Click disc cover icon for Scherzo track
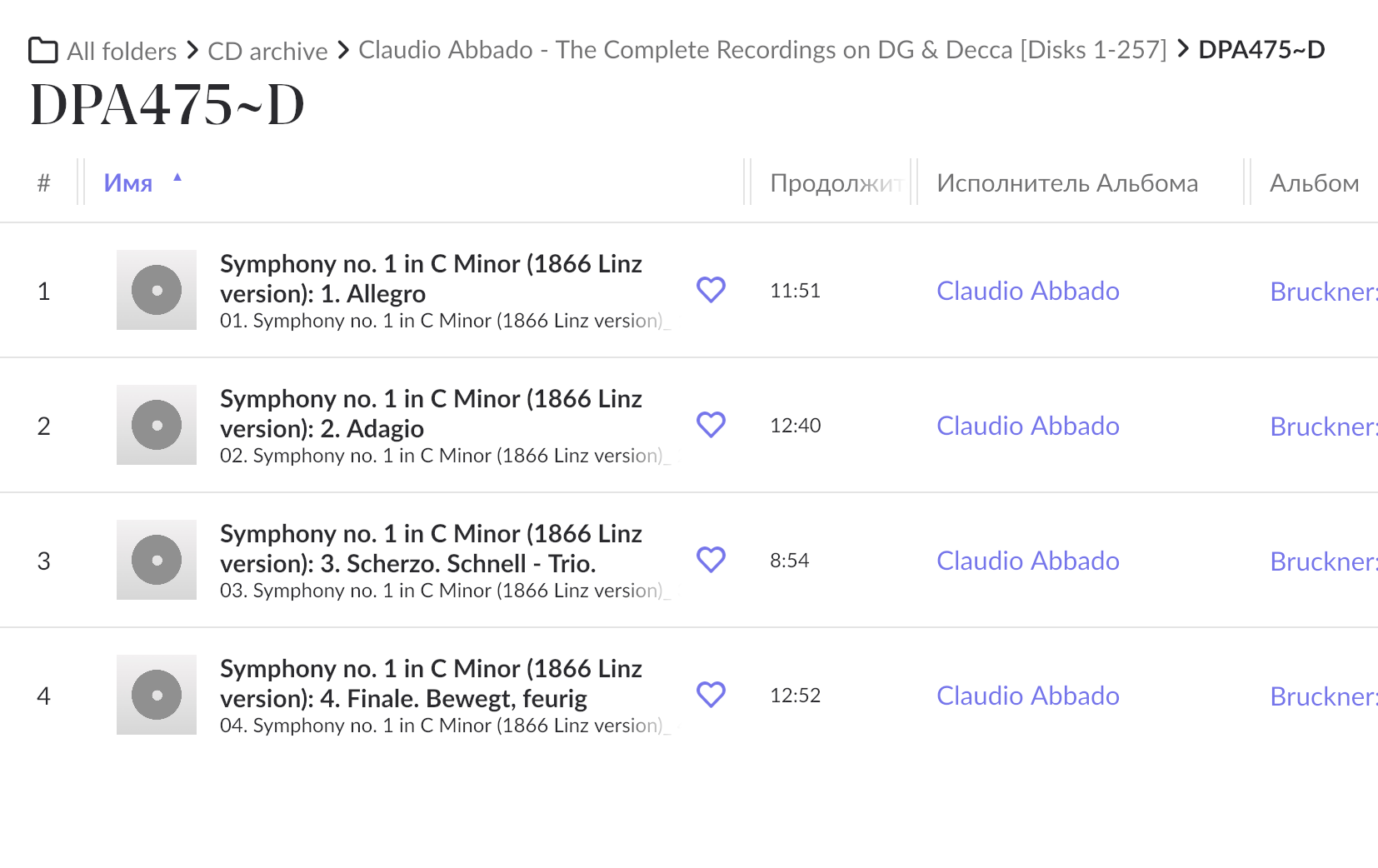Screen dimensions: 1378x868 click(157, 560)
